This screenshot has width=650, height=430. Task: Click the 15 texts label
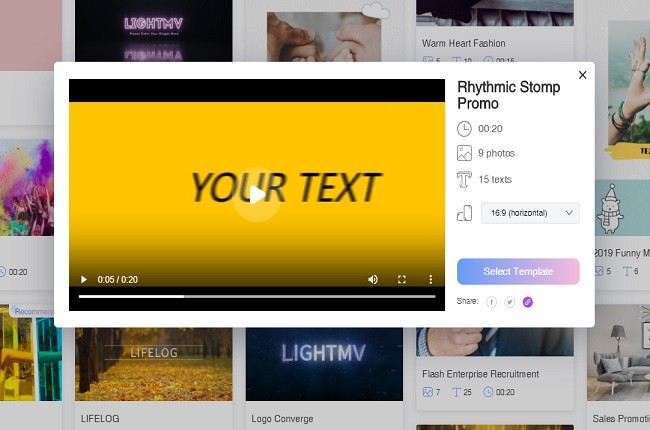tap(495, 180)
